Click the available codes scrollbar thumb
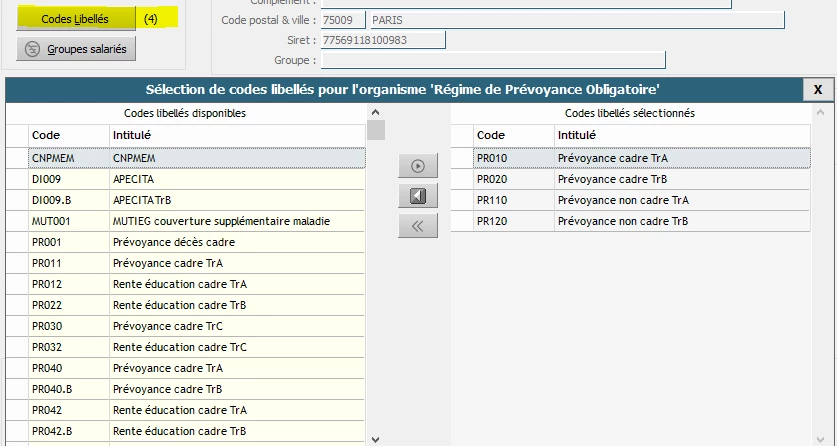Image resolution: width=837 pixels, height=446 pixels. pyautogui.click(x=376, y=130)
